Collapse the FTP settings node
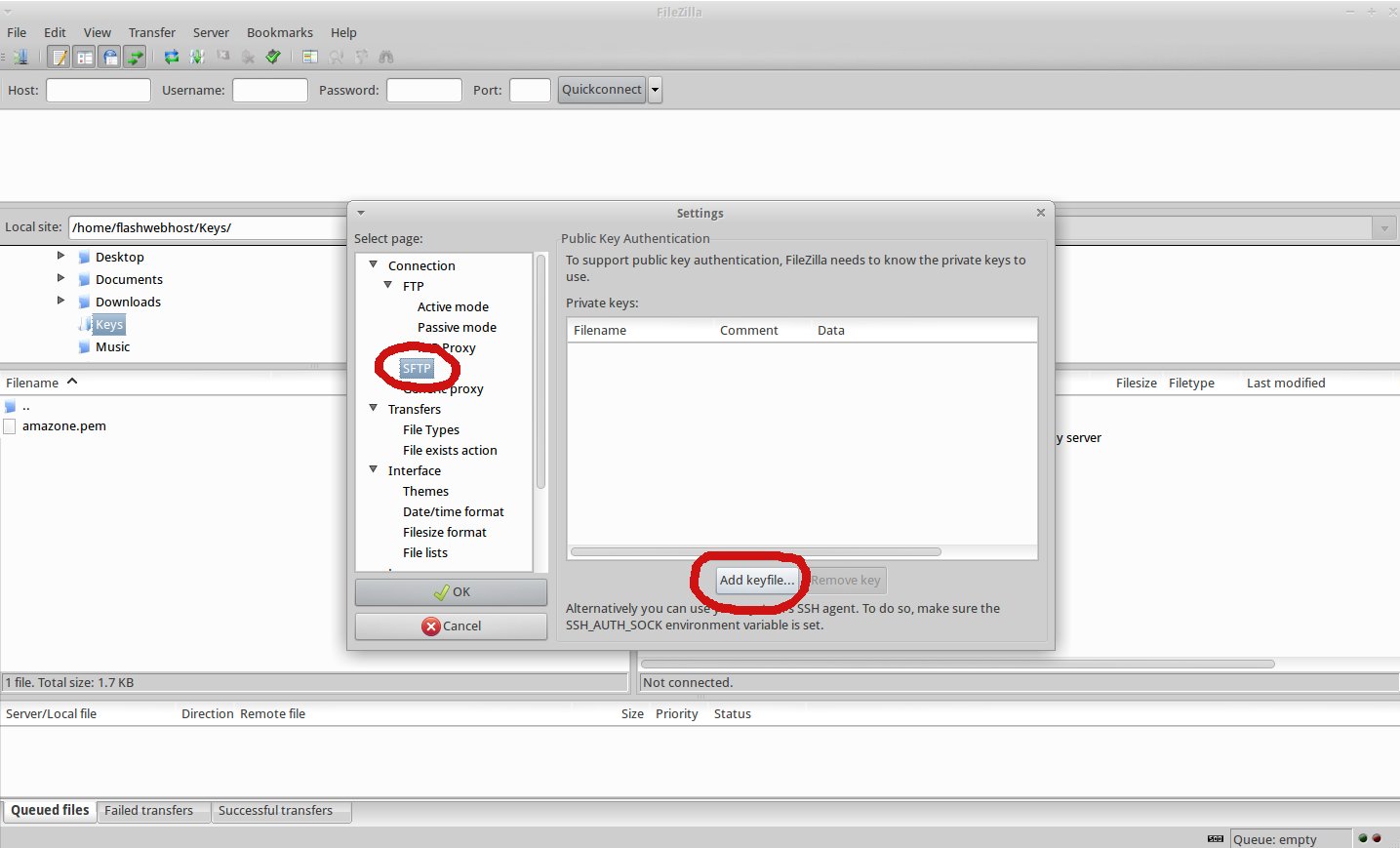The width and height of the screenshot is (1400, 848). tap(387, 285)
